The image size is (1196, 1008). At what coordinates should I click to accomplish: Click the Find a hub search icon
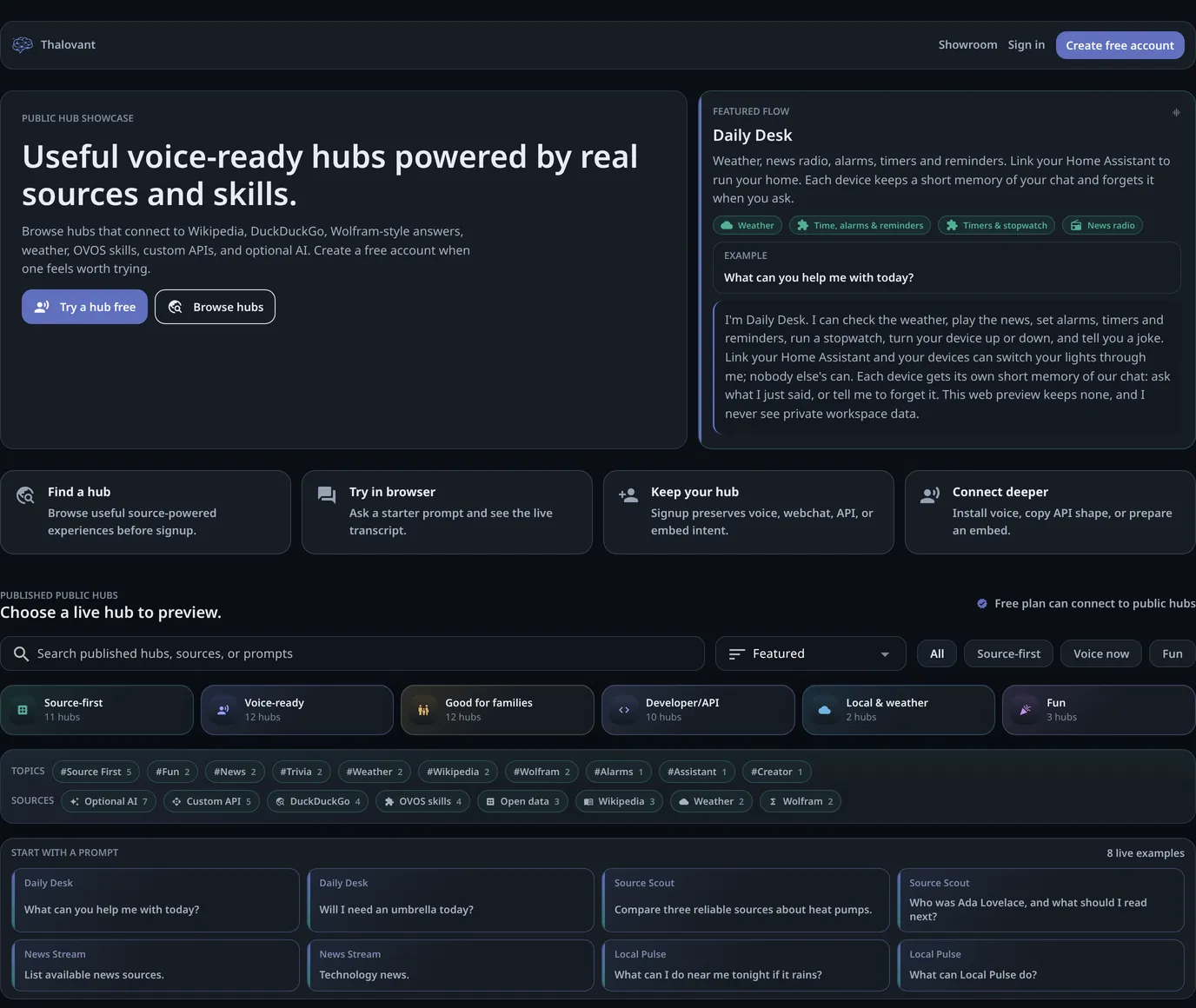tap(25, 495)
